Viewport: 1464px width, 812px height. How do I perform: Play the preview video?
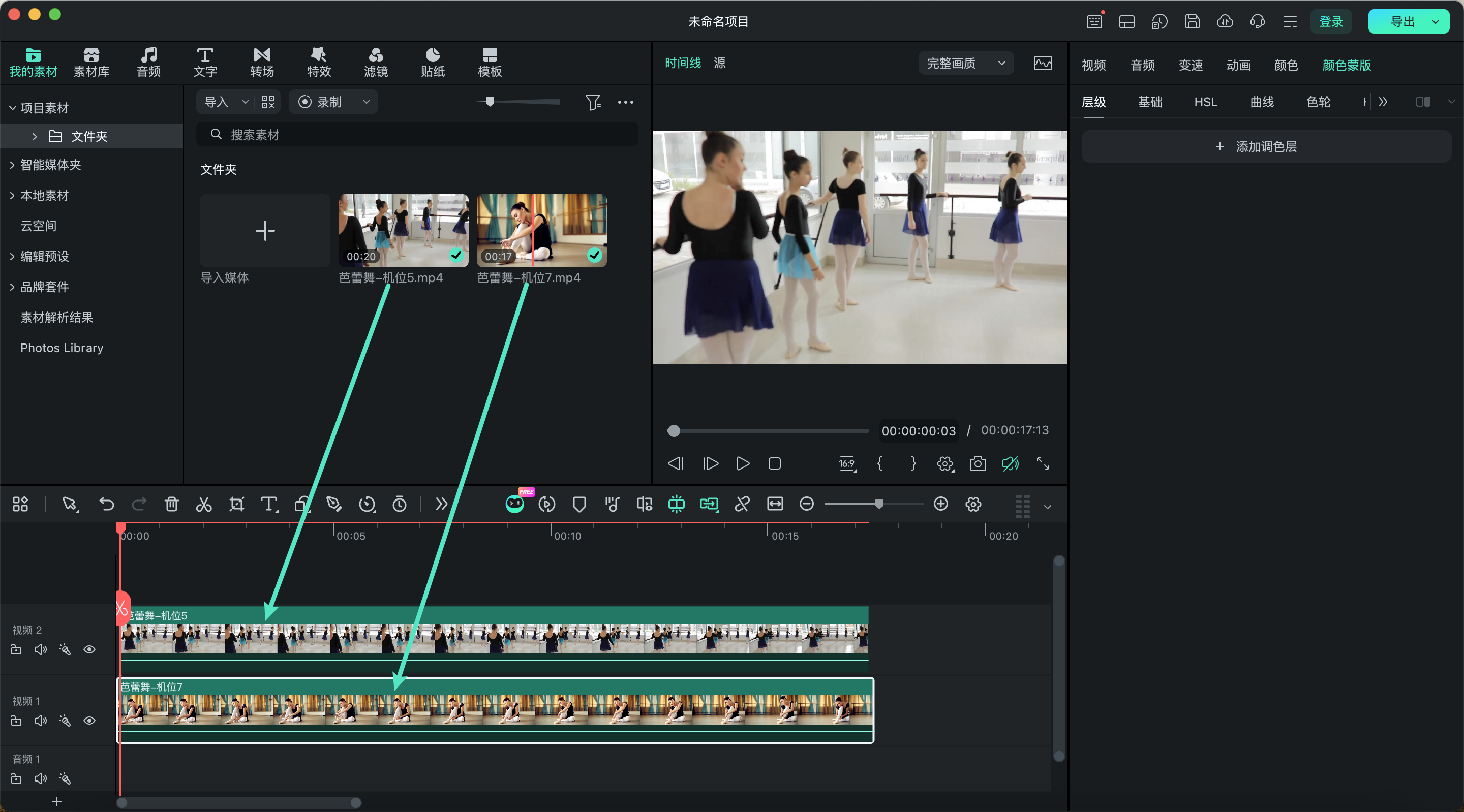click(742, 463)
